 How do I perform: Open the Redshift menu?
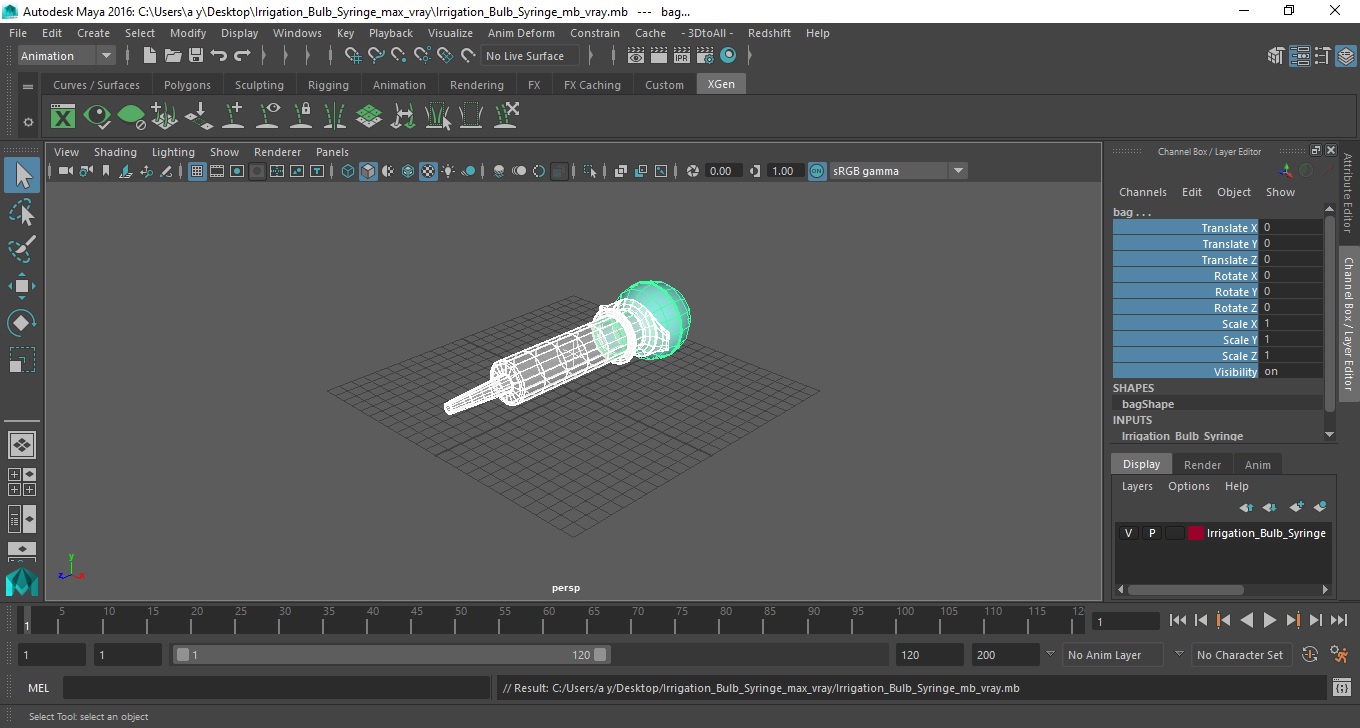769,33
